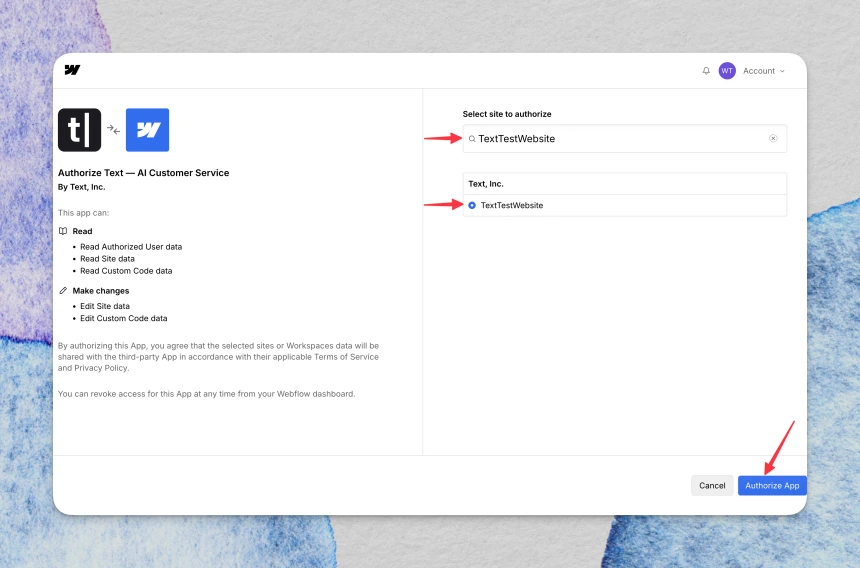Click the search magnifier icon
This screenshot has height=568, width=860.
(x=472, y=139)
